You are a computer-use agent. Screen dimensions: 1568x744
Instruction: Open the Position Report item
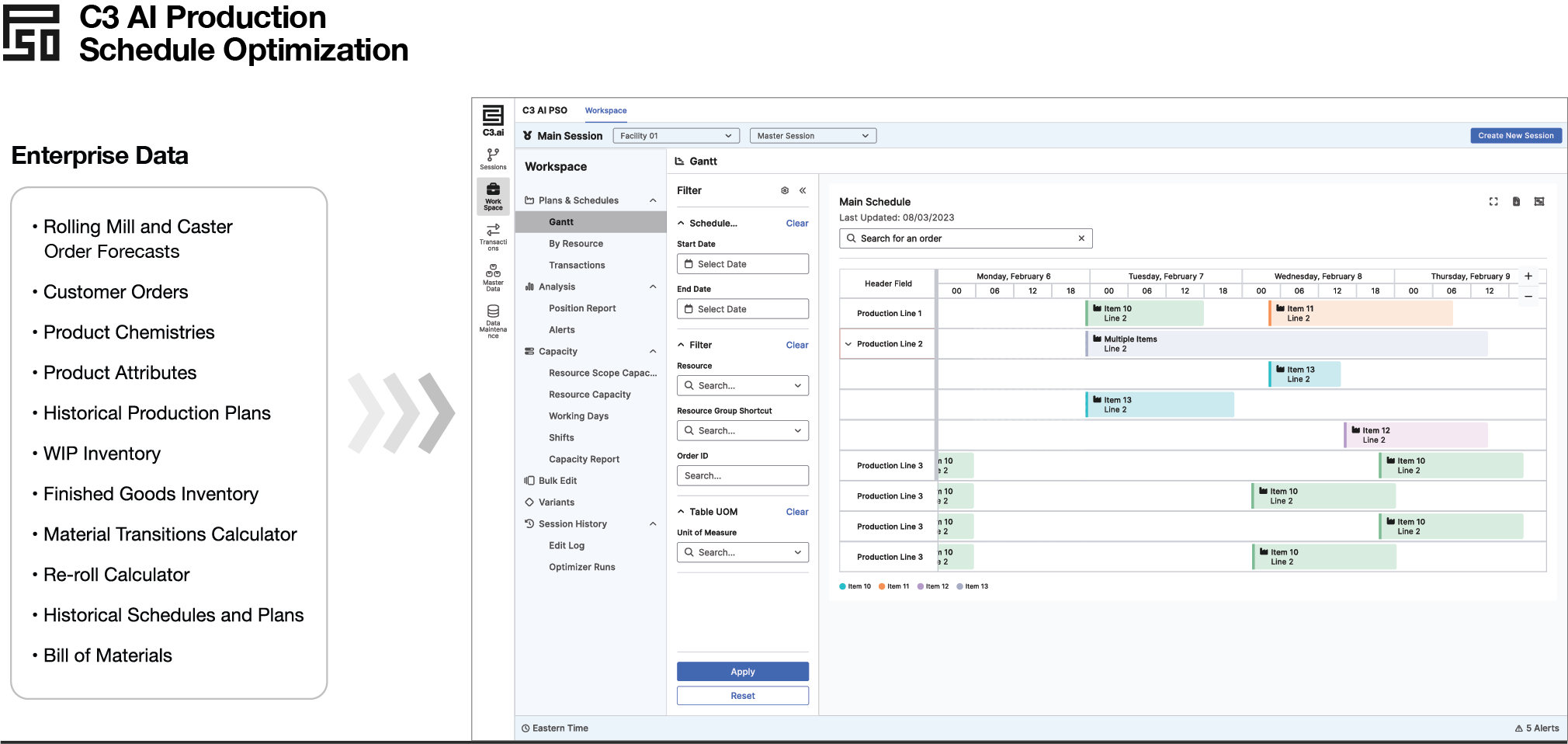pos(582,308)
